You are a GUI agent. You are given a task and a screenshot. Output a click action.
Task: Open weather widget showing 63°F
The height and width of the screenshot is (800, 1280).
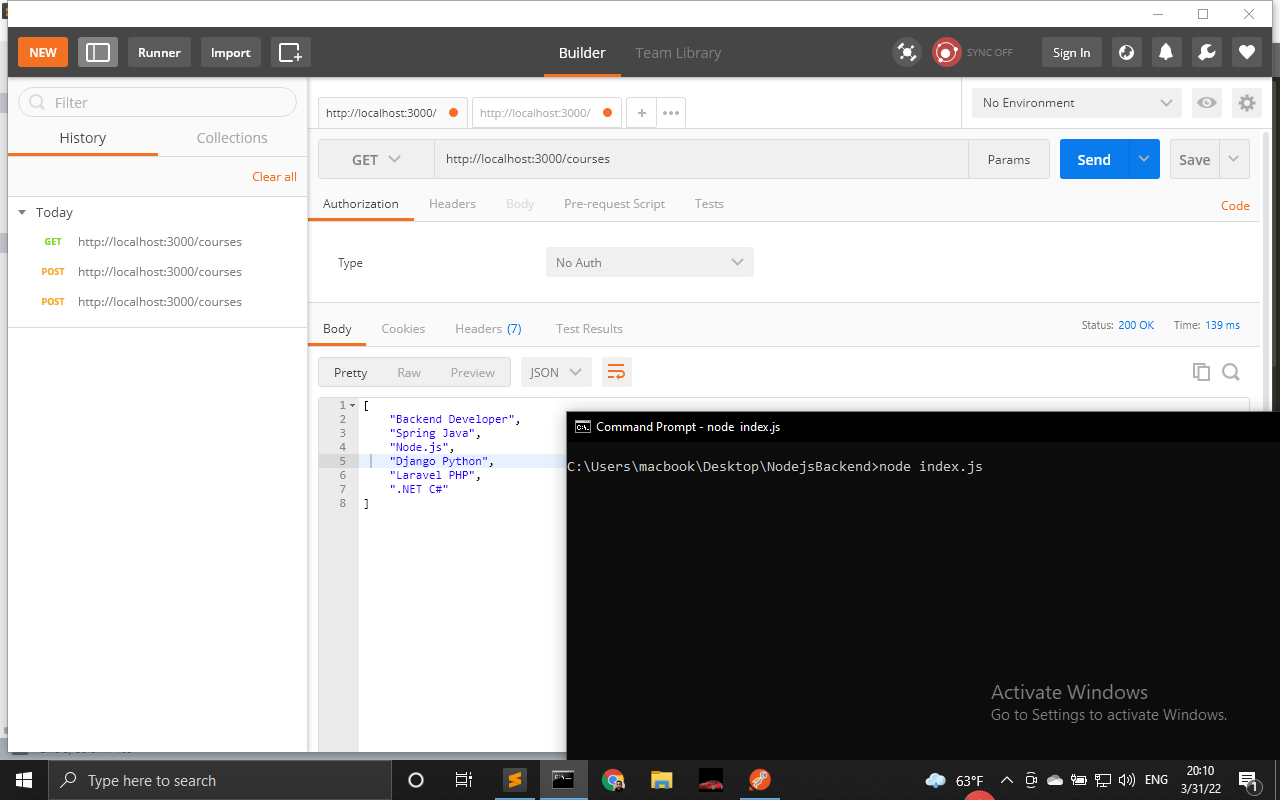pos(954,780)
